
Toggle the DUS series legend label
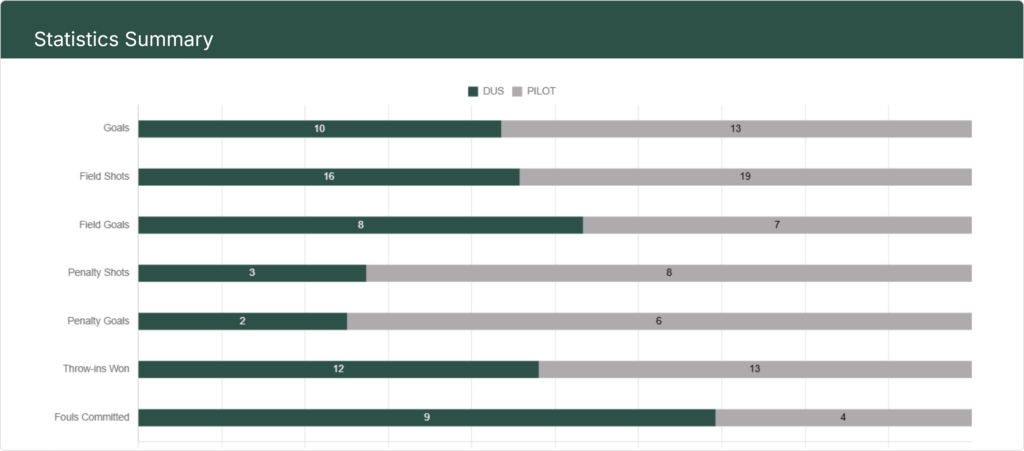pyautogui.click(x=493, y=91)
